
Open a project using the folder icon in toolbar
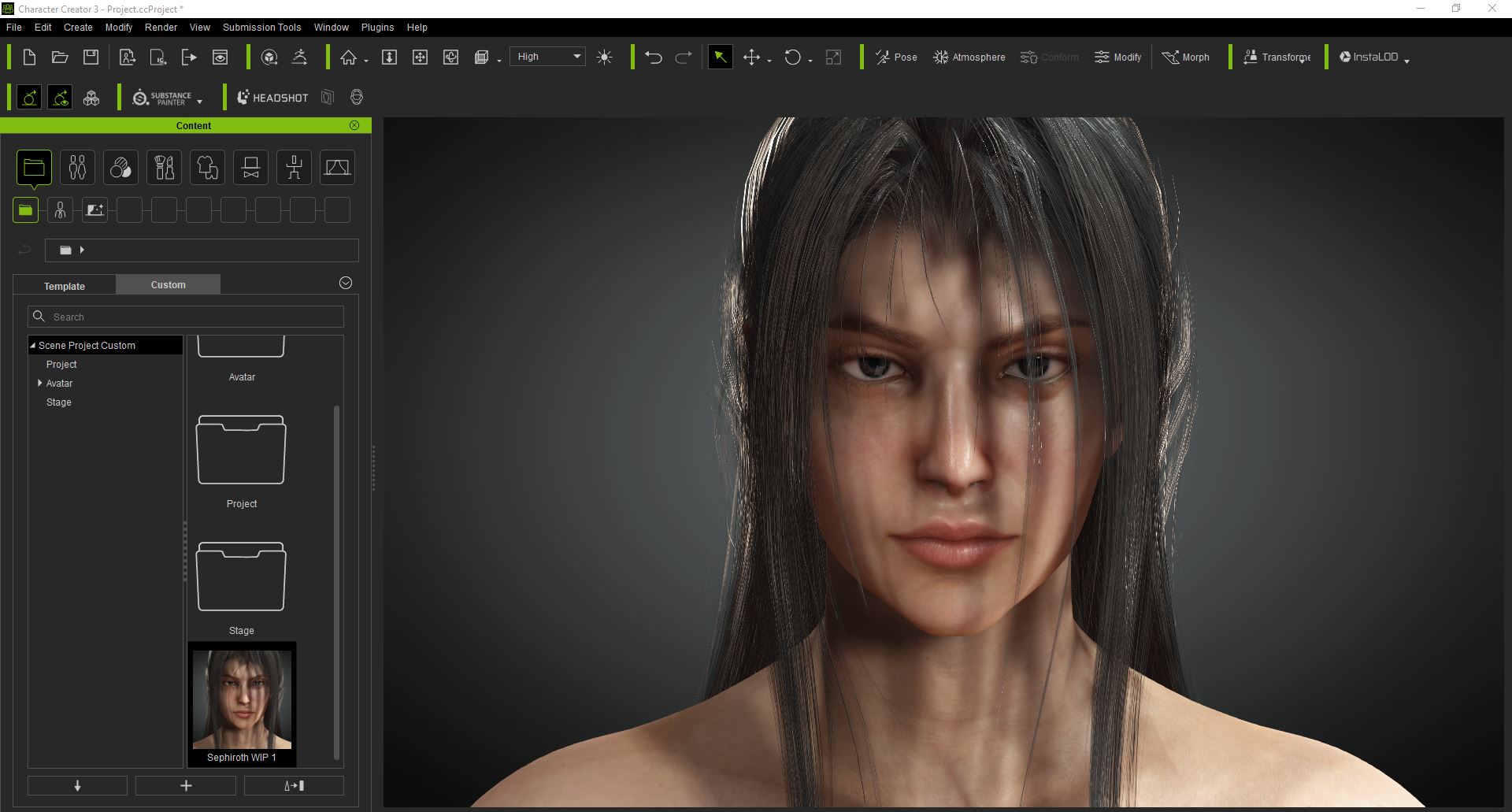pyautogui.click(x=60, y=57)
